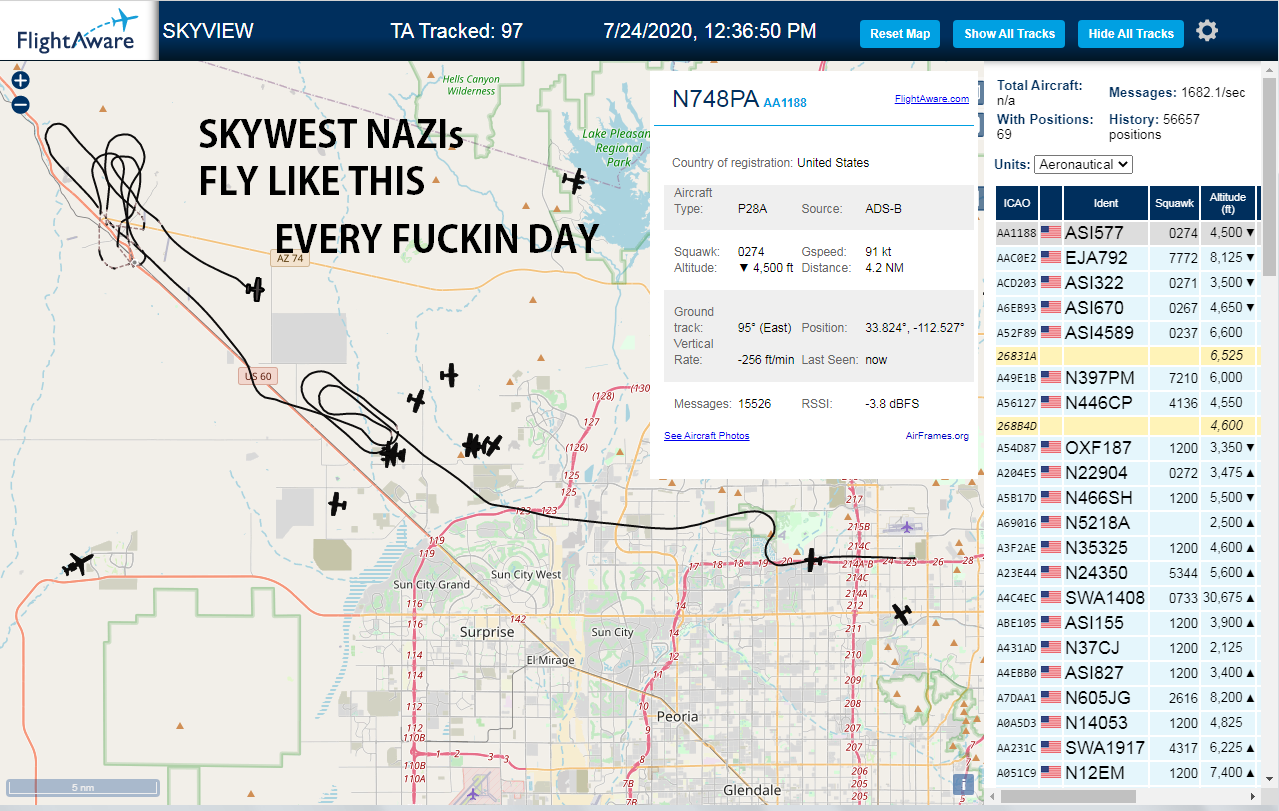Open the settings gear icon

1207,31
